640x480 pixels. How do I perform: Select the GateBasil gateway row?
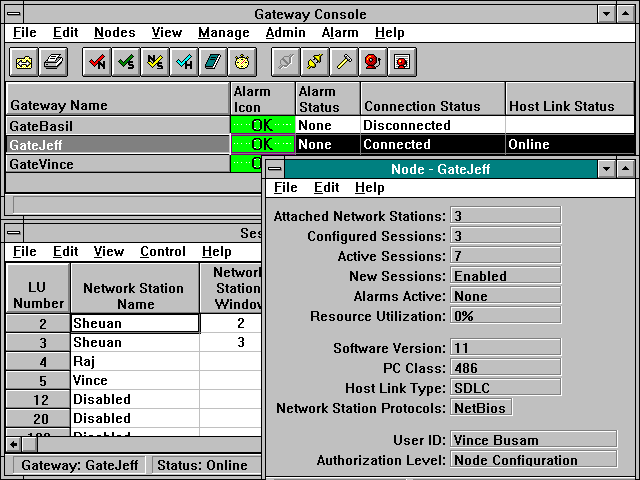pyautogui.click(x=117, y=126)
